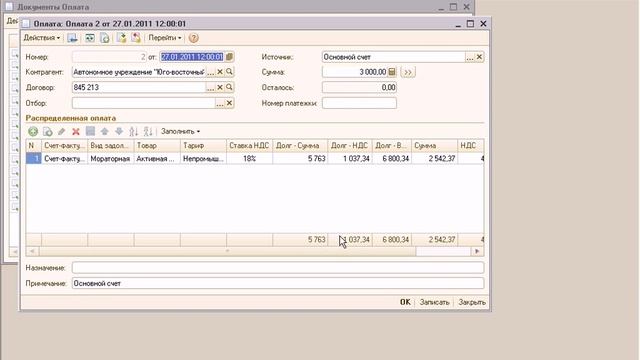Click the Договор field containing 845 213
Image resolution: width=640 pixels, height=360 pixels.
139,87
